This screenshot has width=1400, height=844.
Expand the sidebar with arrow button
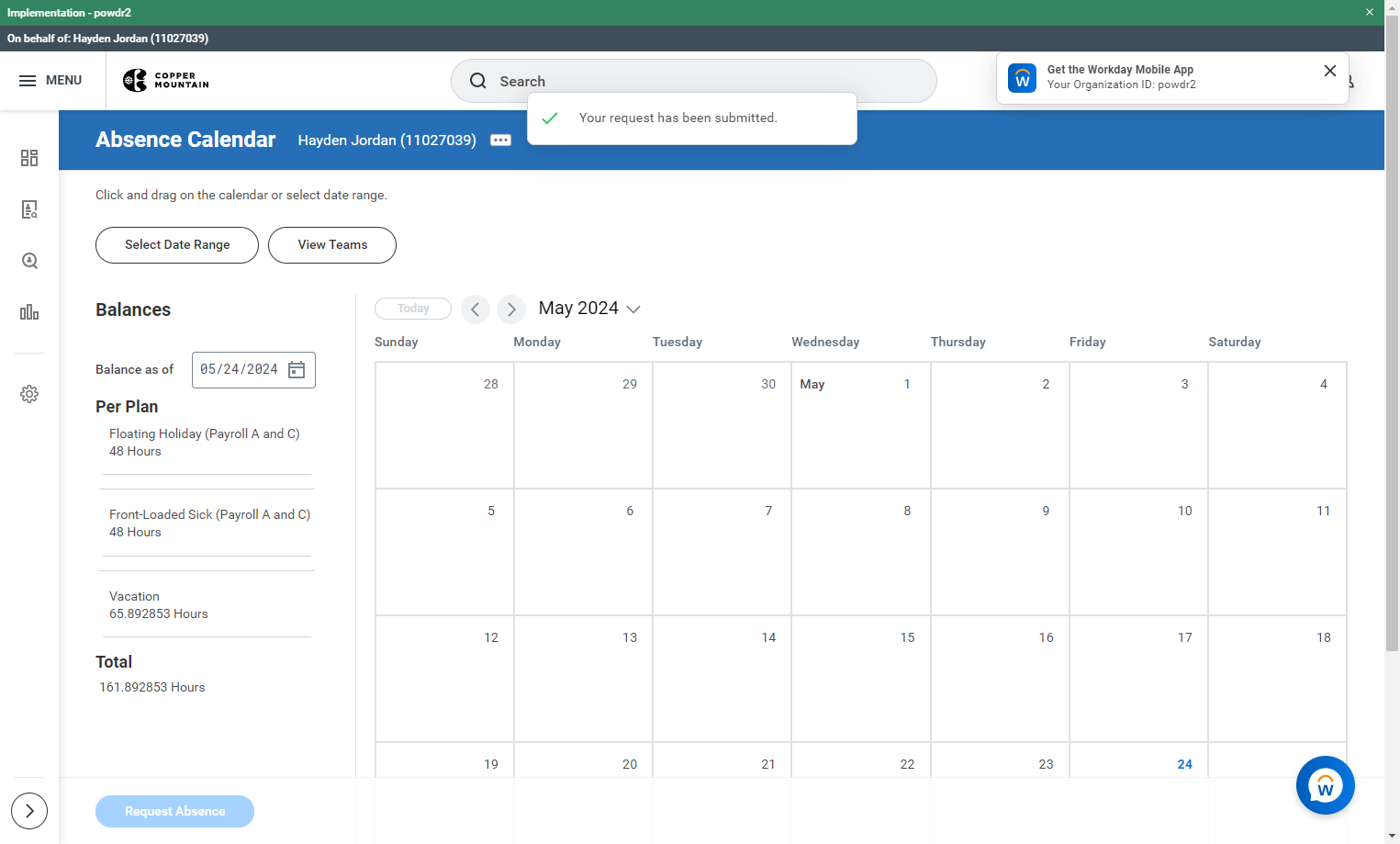click(29, 811)
